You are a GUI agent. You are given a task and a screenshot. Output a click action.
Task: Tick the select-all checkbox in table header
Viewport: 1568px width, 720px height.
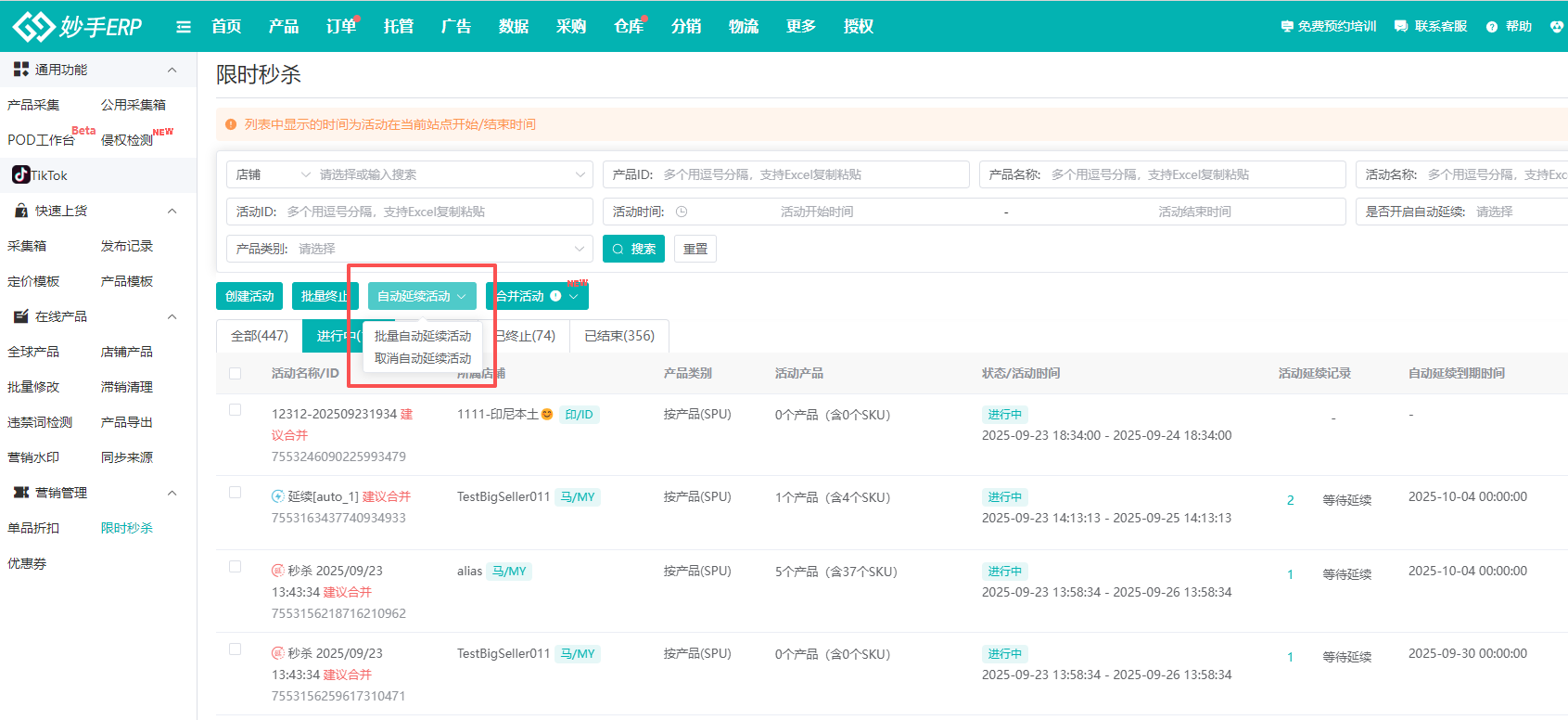[236, 373]
